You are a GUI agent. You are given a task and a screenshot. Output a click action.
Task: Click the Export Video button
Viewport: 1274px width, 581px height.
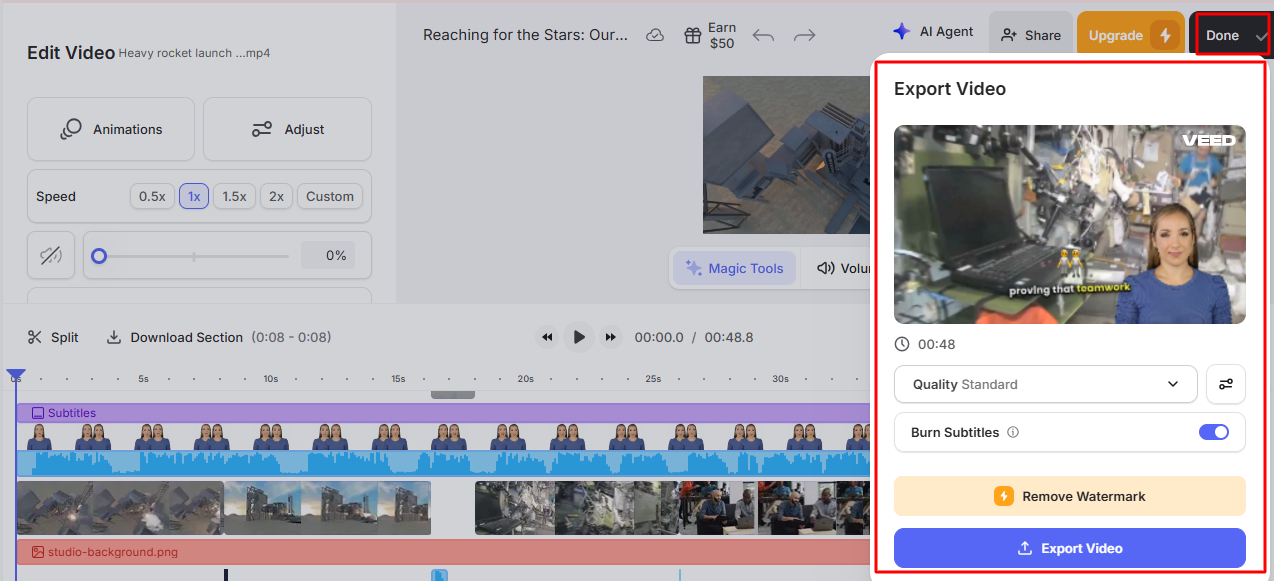coord(1069,548)
